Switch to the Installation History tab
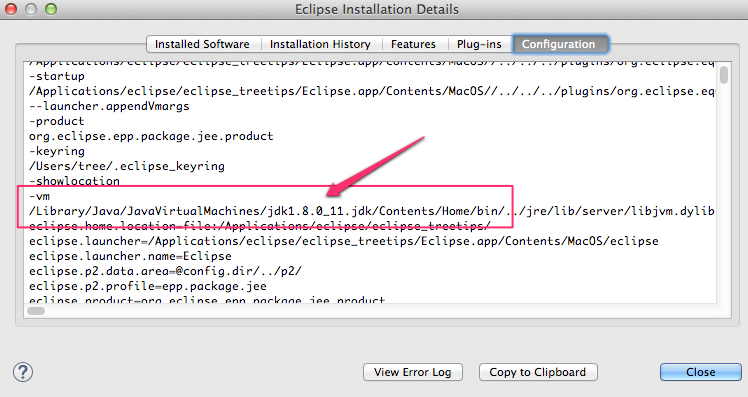Screen dimensions: 748x397 tap(320, 44)
